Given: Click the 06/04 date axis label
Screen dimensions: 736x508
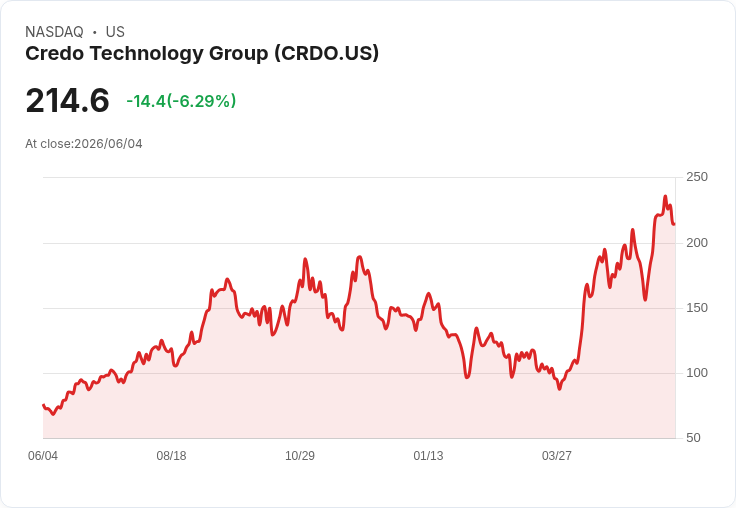Looking at the screenshot, I should pyautogui.click(x=43, y=456).
